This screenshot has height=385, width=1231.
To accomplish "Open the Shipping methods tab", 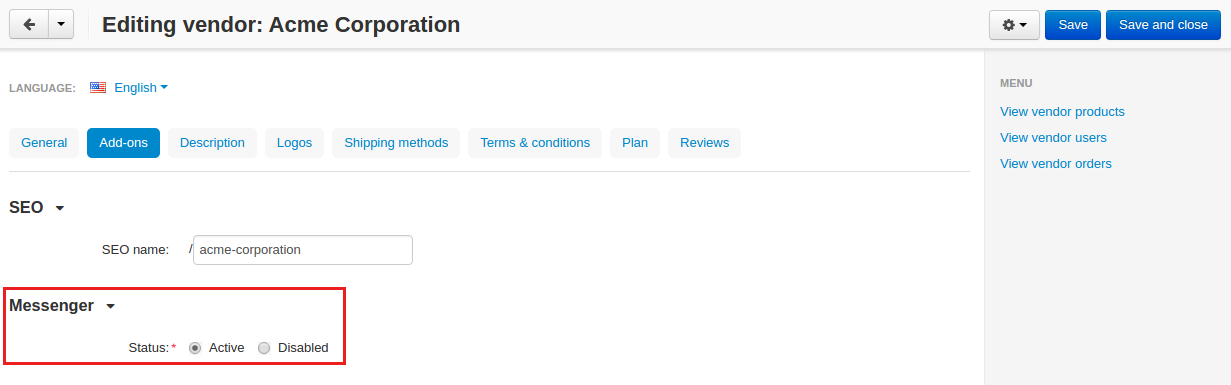I will tap(396, 143).
